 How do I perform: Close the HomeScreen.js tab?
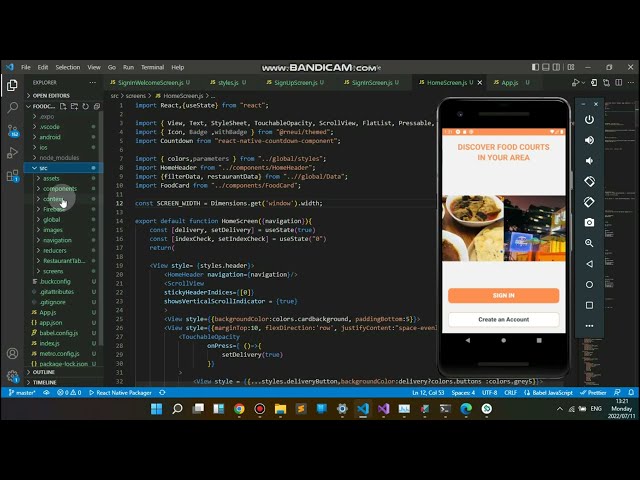pyautogui.click(x=480, y=83)
